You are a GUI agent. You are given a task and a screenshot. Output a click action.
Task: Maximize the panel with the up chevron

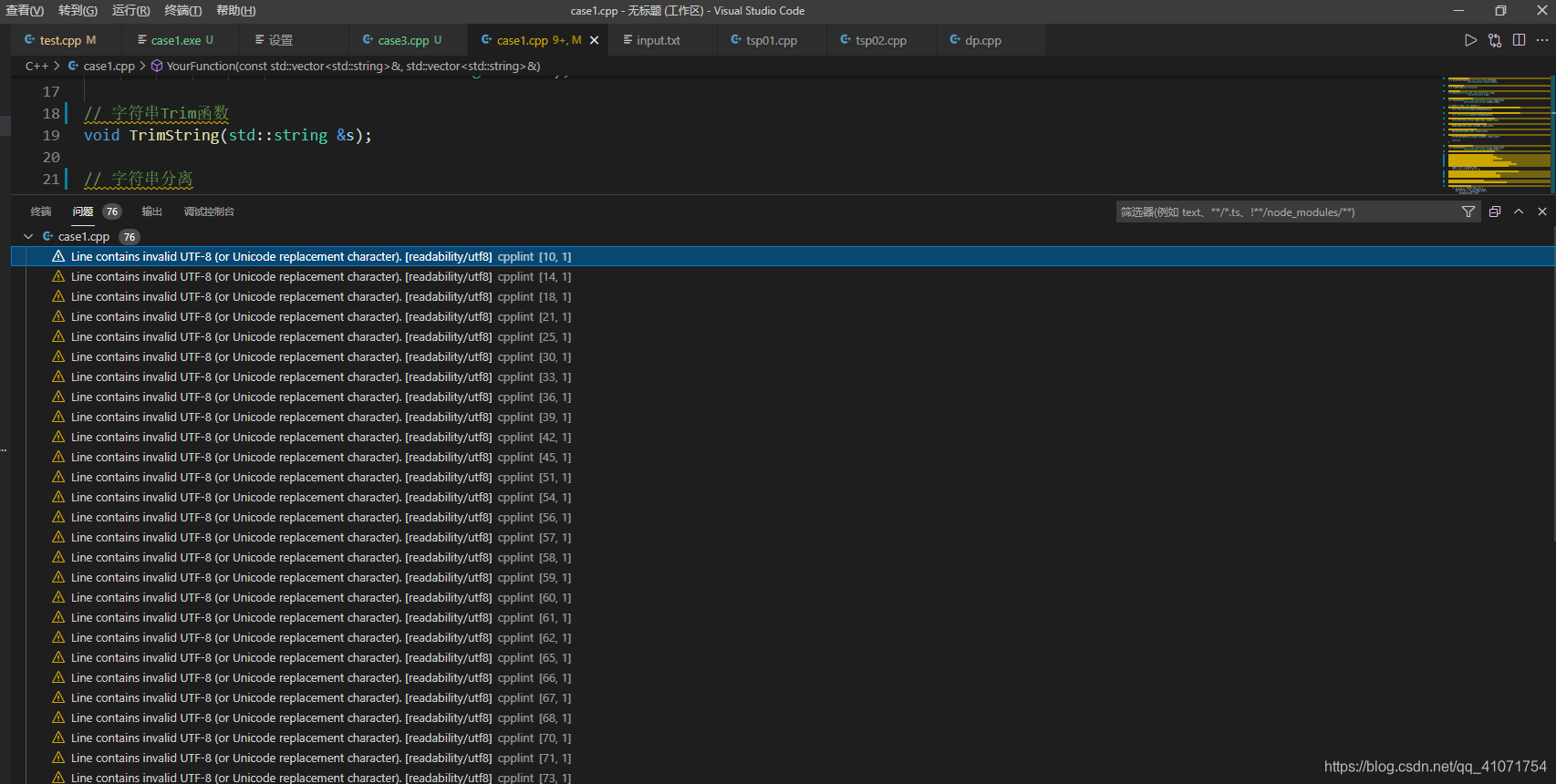pos(1519,211)
